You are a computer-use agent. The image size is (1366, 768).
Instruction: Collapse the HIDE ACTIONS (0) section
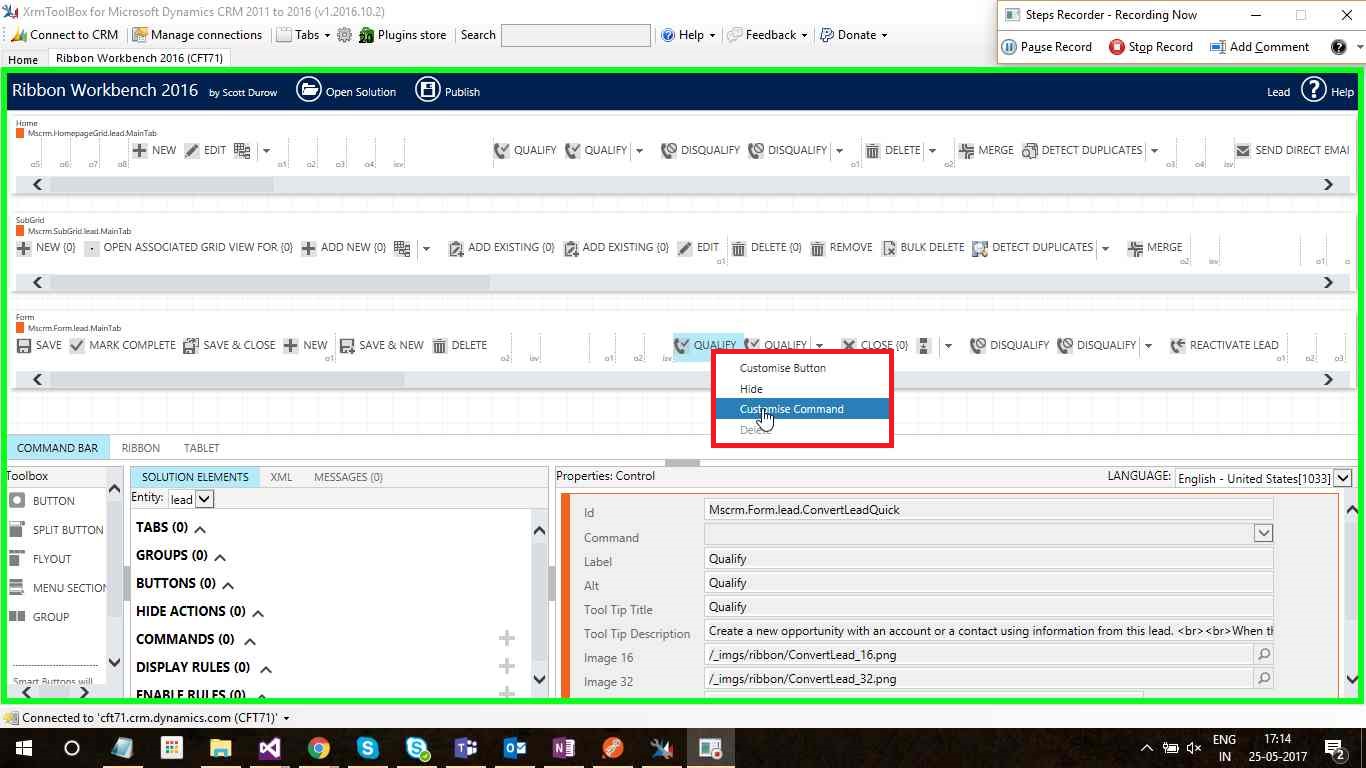point(258,613)
